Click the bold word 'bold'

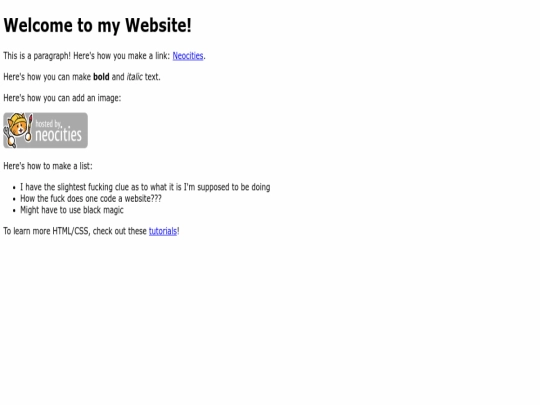coord(101,77)
